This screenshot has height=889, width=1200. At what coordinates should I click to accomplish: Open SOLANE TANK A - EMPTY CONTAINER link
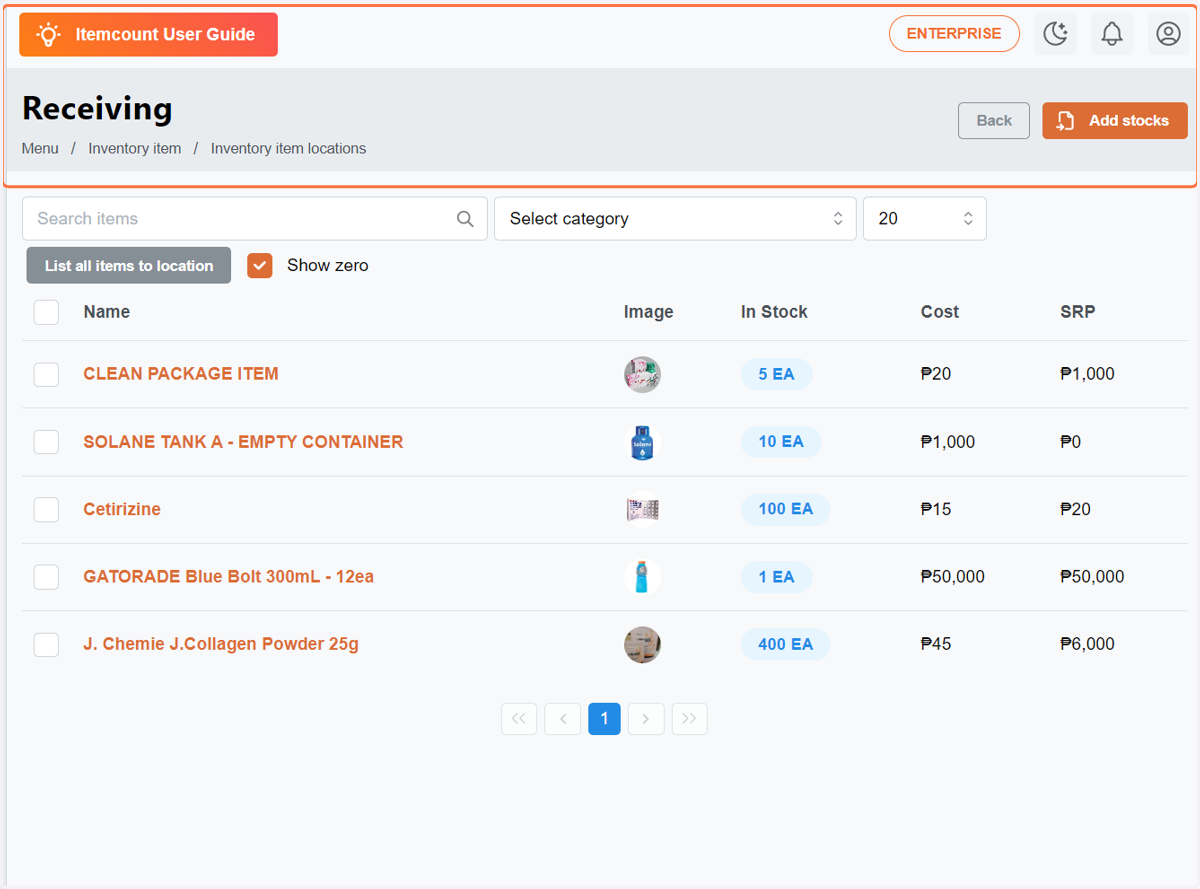click(243, 442)
